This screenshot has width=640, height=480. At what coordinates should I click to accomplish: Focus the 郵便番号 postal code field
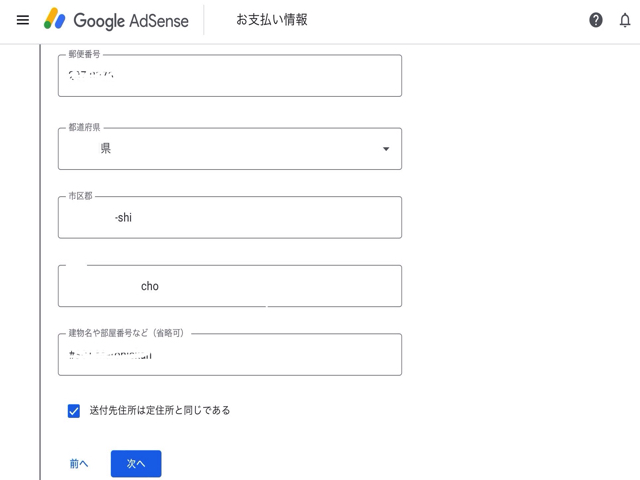click(230, 77)
